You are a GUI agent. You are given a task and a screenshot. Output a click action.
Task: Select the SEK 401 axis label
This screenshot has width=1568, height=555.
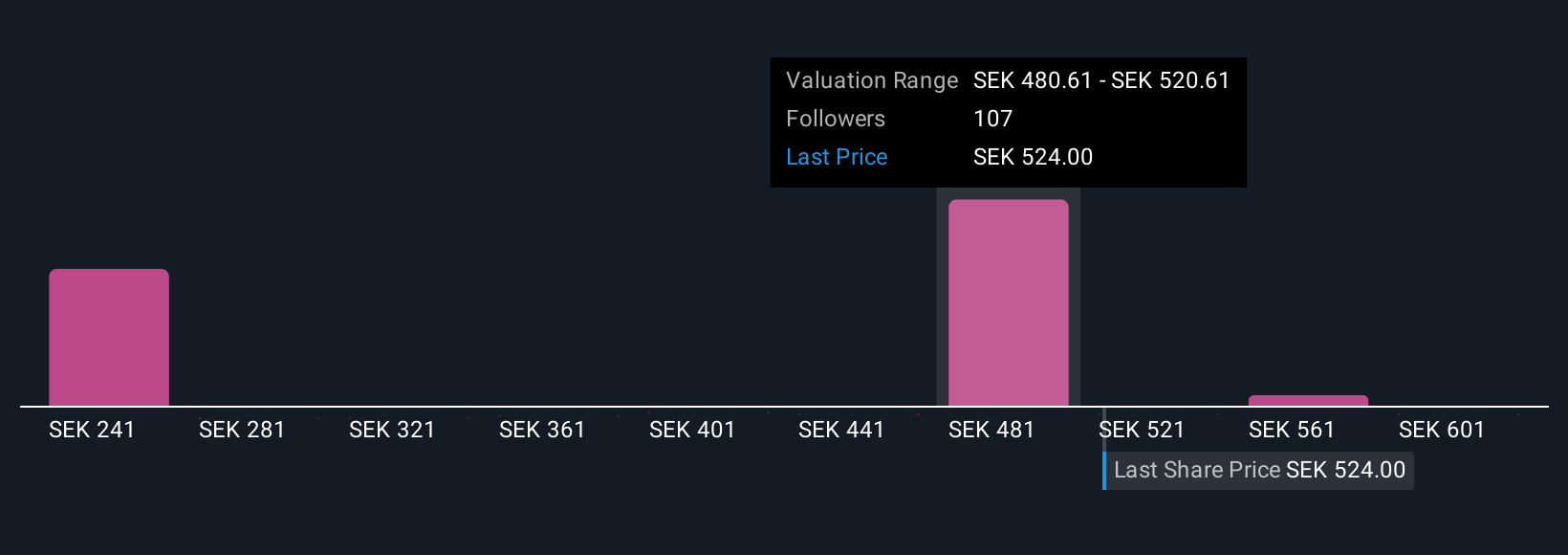pos(692,431)
